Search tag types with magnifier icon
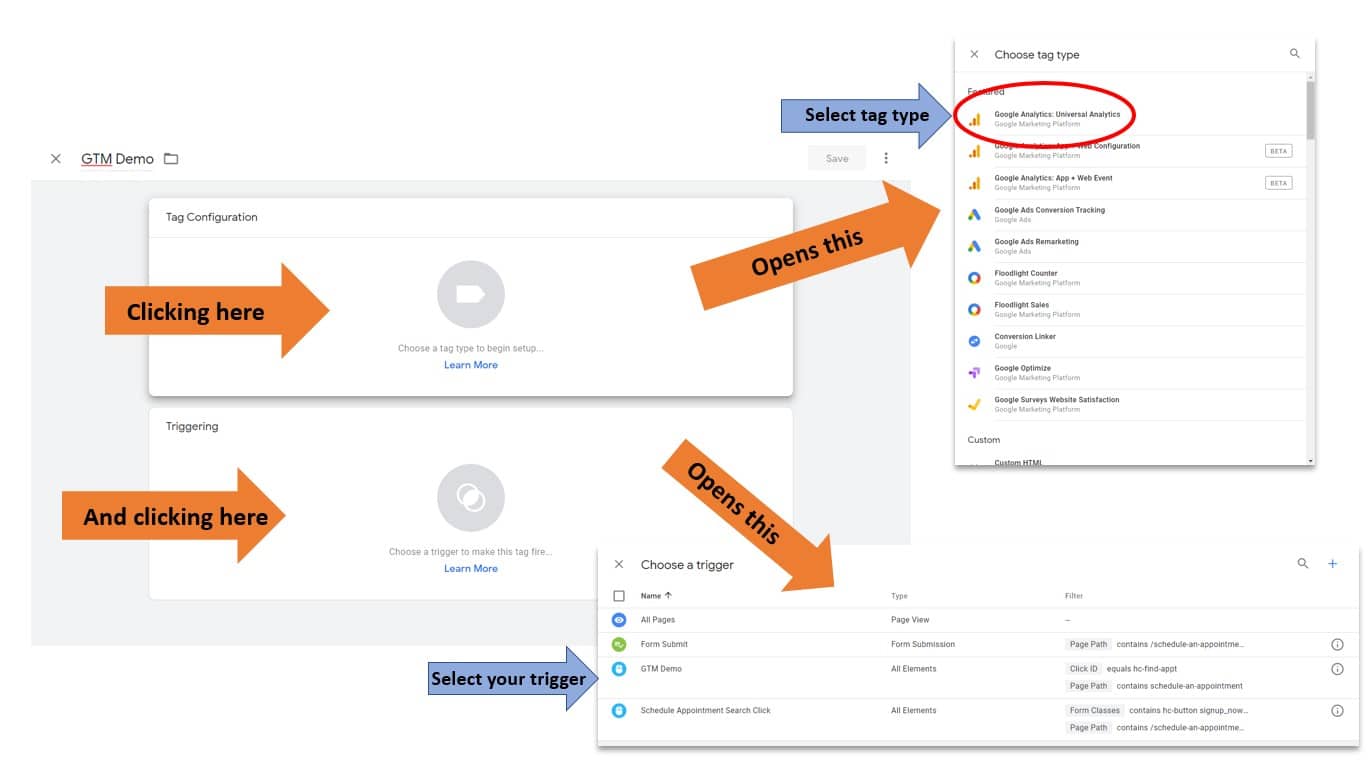Image resolution: width=1371 pixels, height=763 pixels. click(1295, 54)
